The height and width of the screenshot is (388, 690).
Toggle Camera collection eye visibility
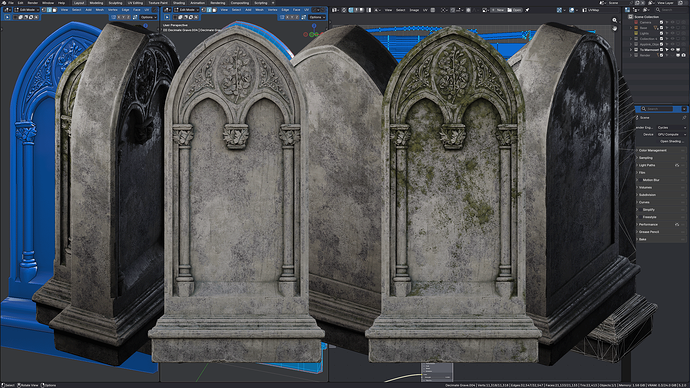pos(672,22)
